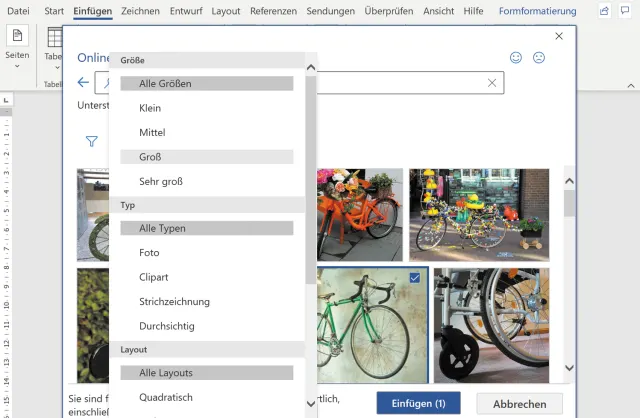Open the Zeichnen ribbon tab
The width and height of the screenshot is (640, 418).
pos(140,11)
